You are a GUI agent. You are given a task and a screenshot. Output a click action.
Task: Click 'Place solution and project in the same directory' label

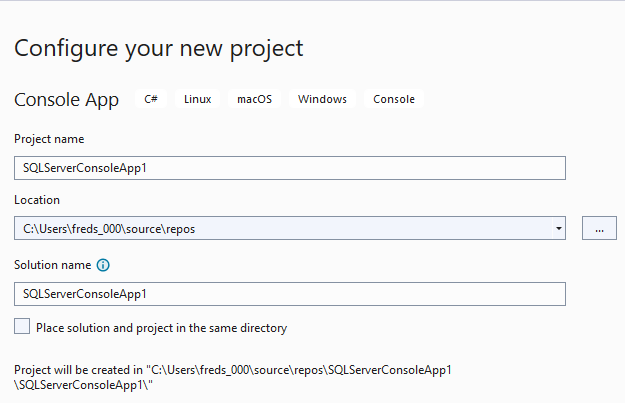click(x=161, y=327)
